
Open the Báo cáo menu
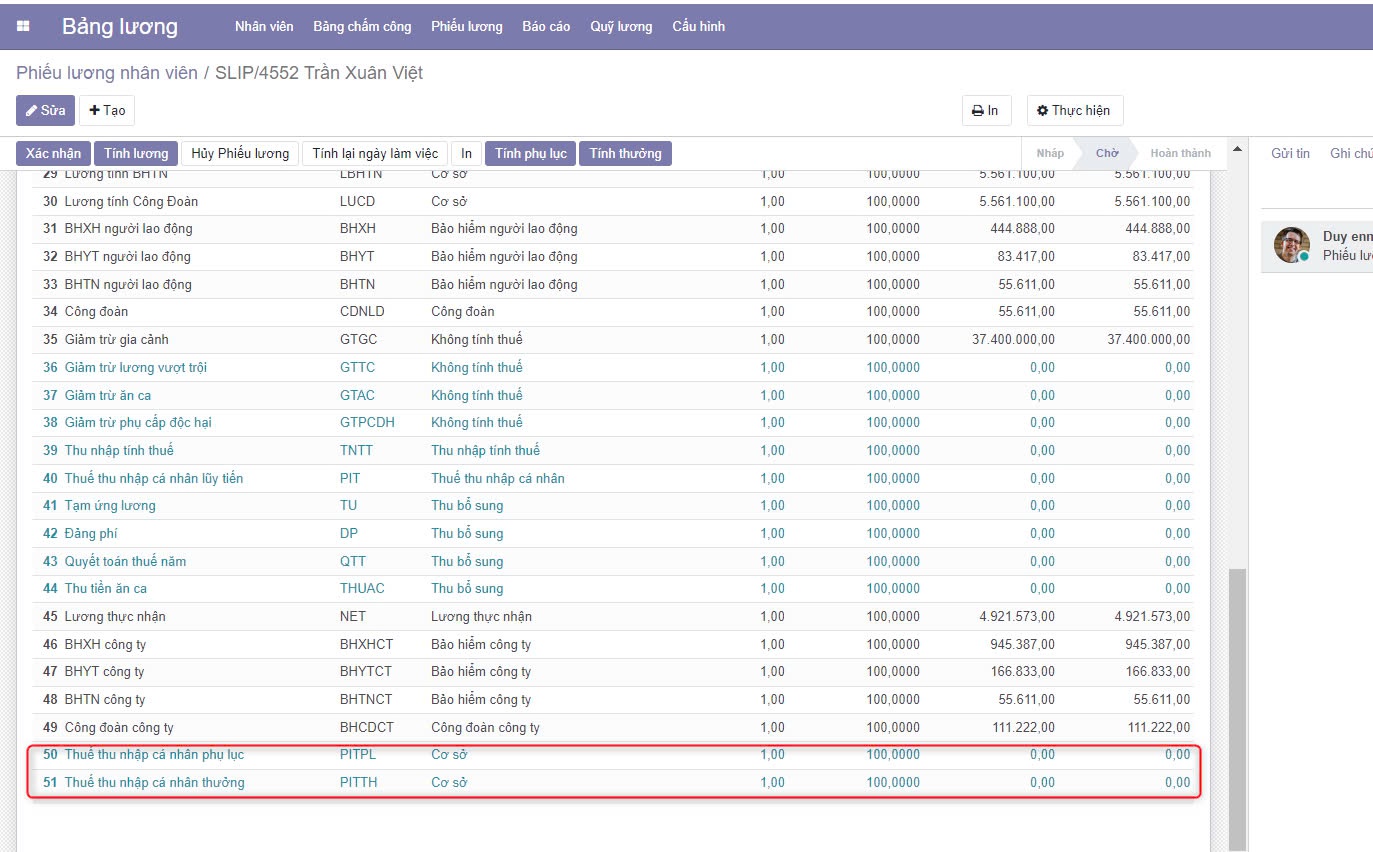pos(546,27)
